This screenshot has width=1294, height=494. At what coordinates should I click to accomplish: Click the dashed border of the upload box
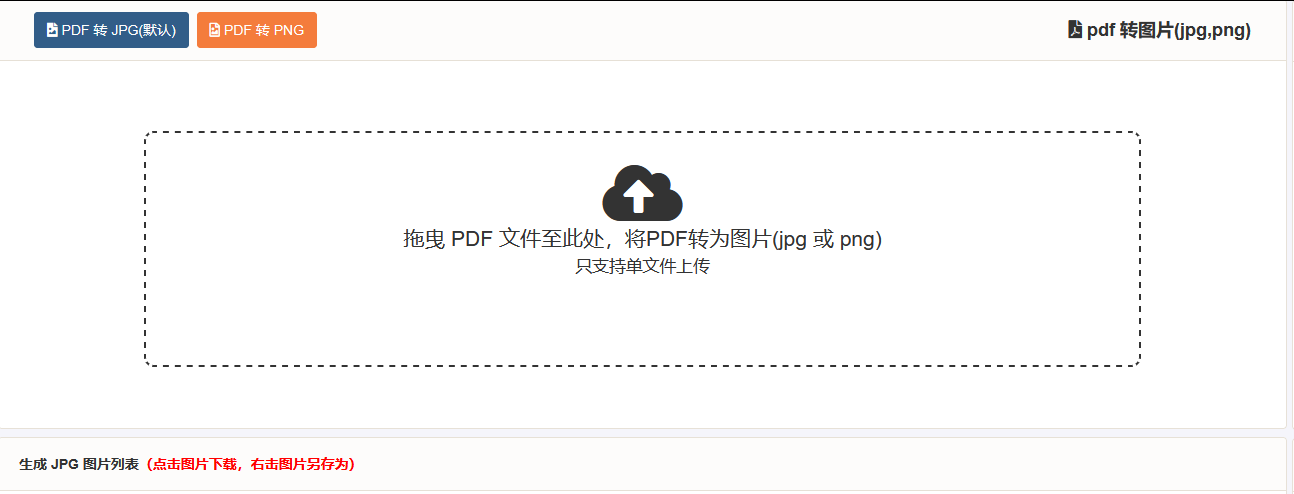point(642,132)
